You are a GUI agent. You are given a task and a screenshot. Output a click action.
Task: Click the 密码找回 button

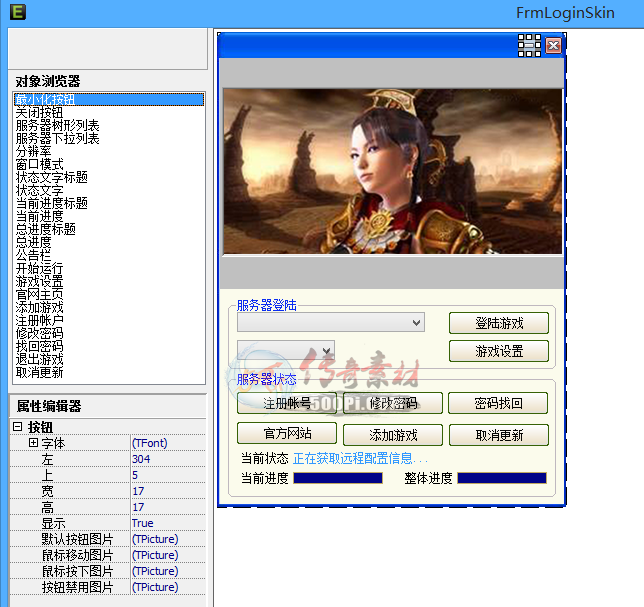click(498, 403)
